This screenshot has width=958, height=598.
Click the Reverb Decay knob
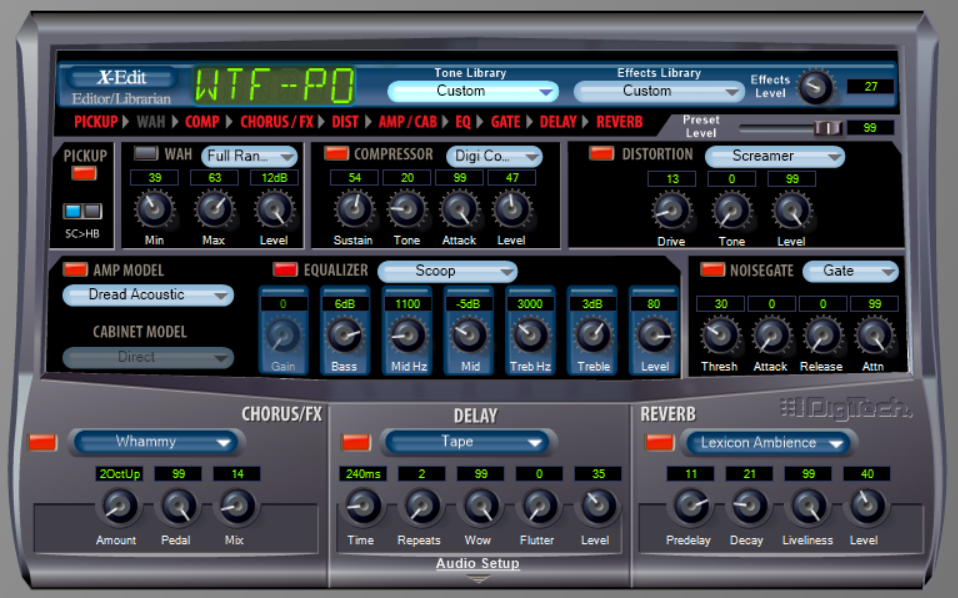coord(749,506)
